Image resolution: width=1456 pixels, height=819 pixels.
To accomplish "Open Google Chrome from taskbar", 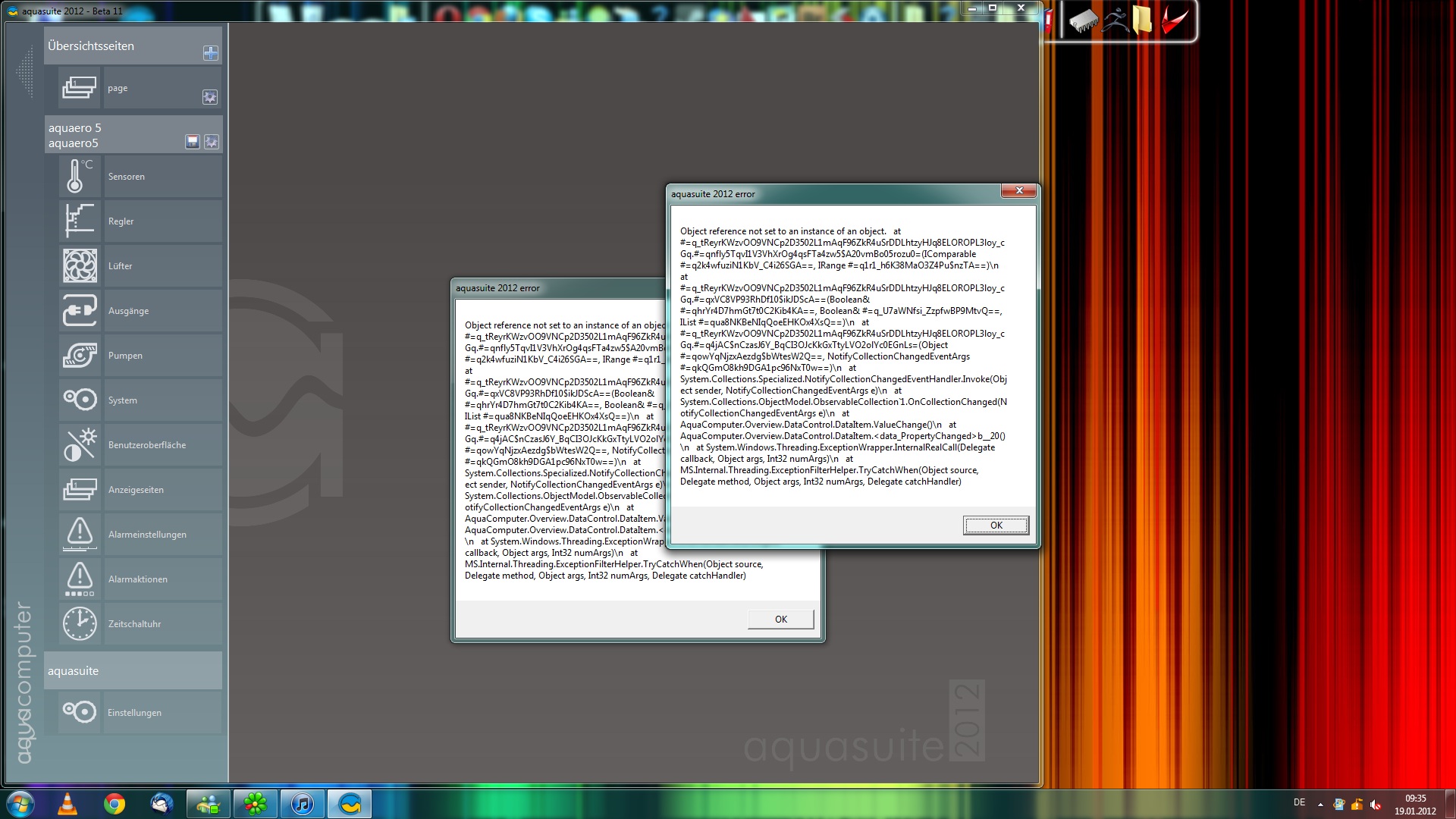I will (x=115, y=804).
